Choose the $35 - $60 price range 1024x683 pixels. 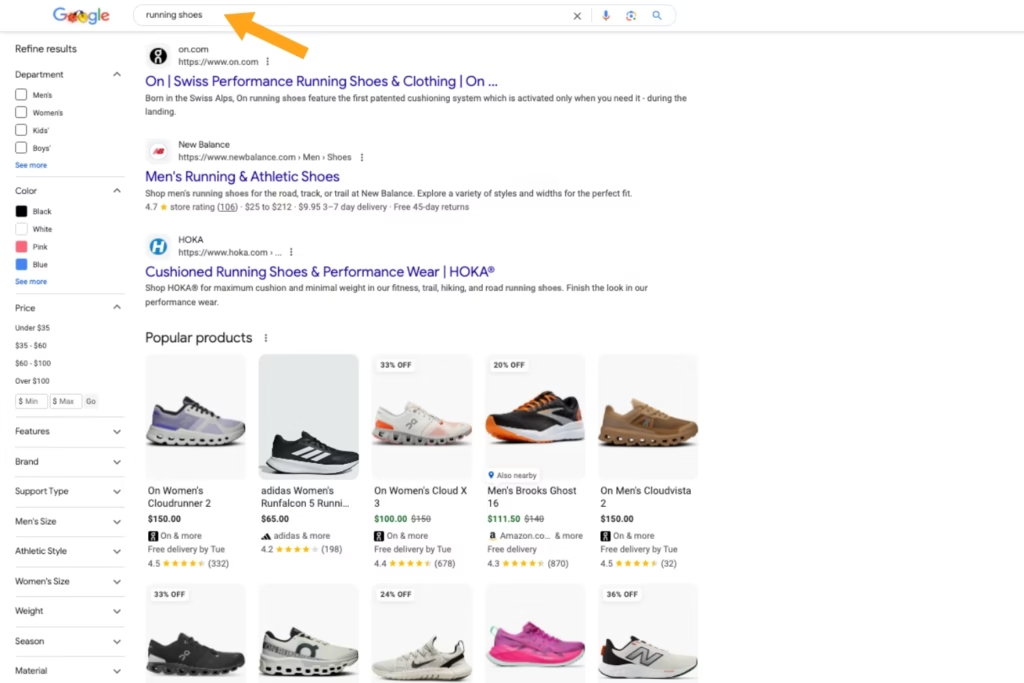[x=31, y=345]
